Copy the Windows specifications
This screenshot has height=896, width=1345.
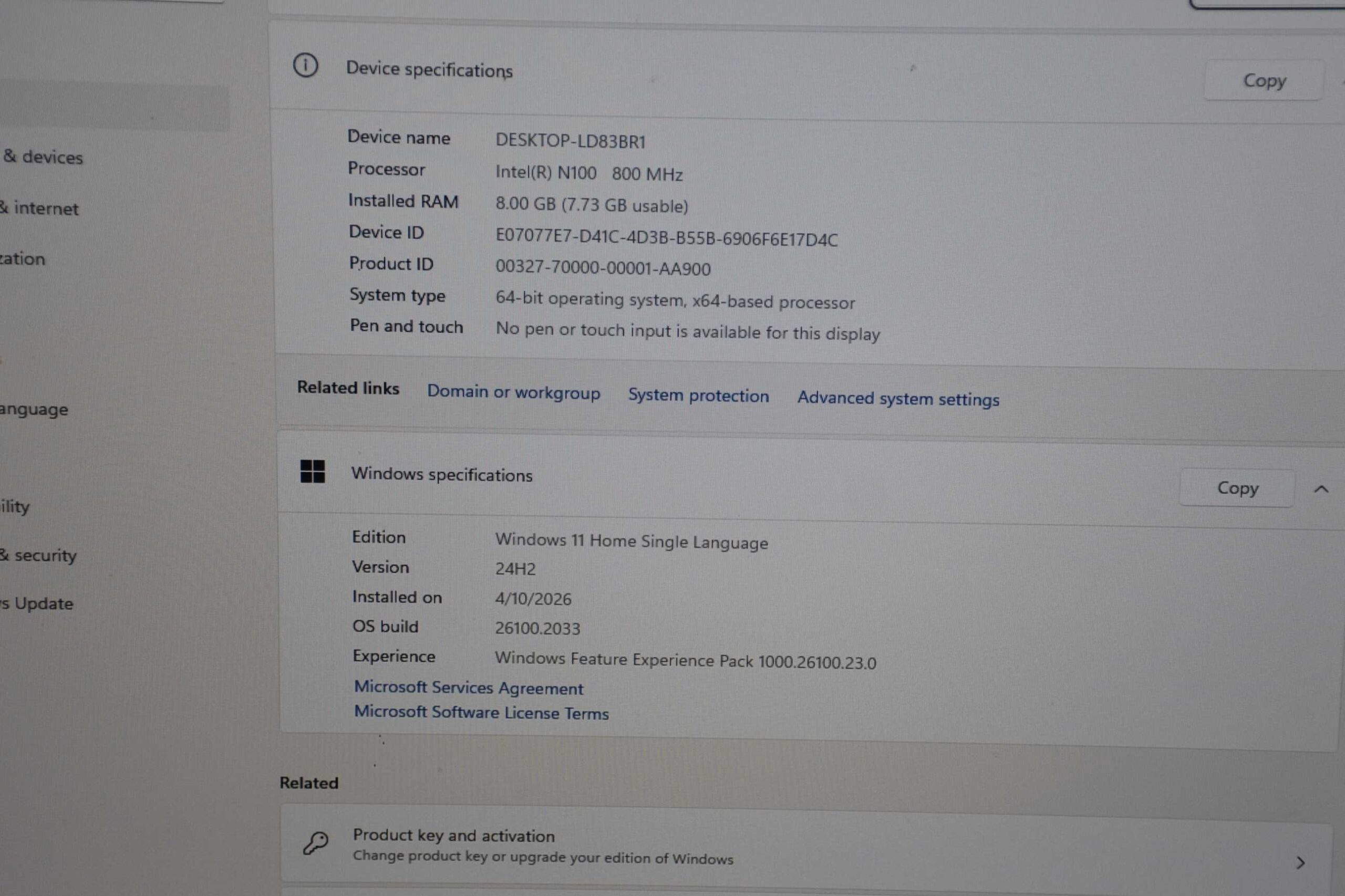click(x=1237, y=488)
